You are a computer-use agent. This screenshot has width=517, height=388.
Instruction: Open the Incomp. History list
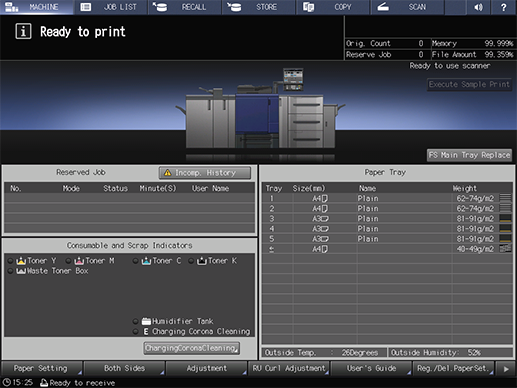(205, 173)
